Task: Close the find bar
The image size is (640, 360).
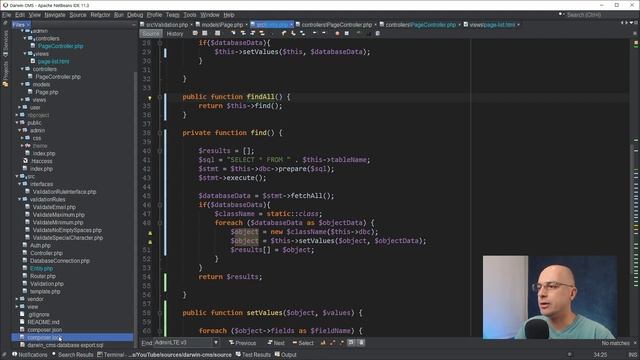Action: point(635,343)
